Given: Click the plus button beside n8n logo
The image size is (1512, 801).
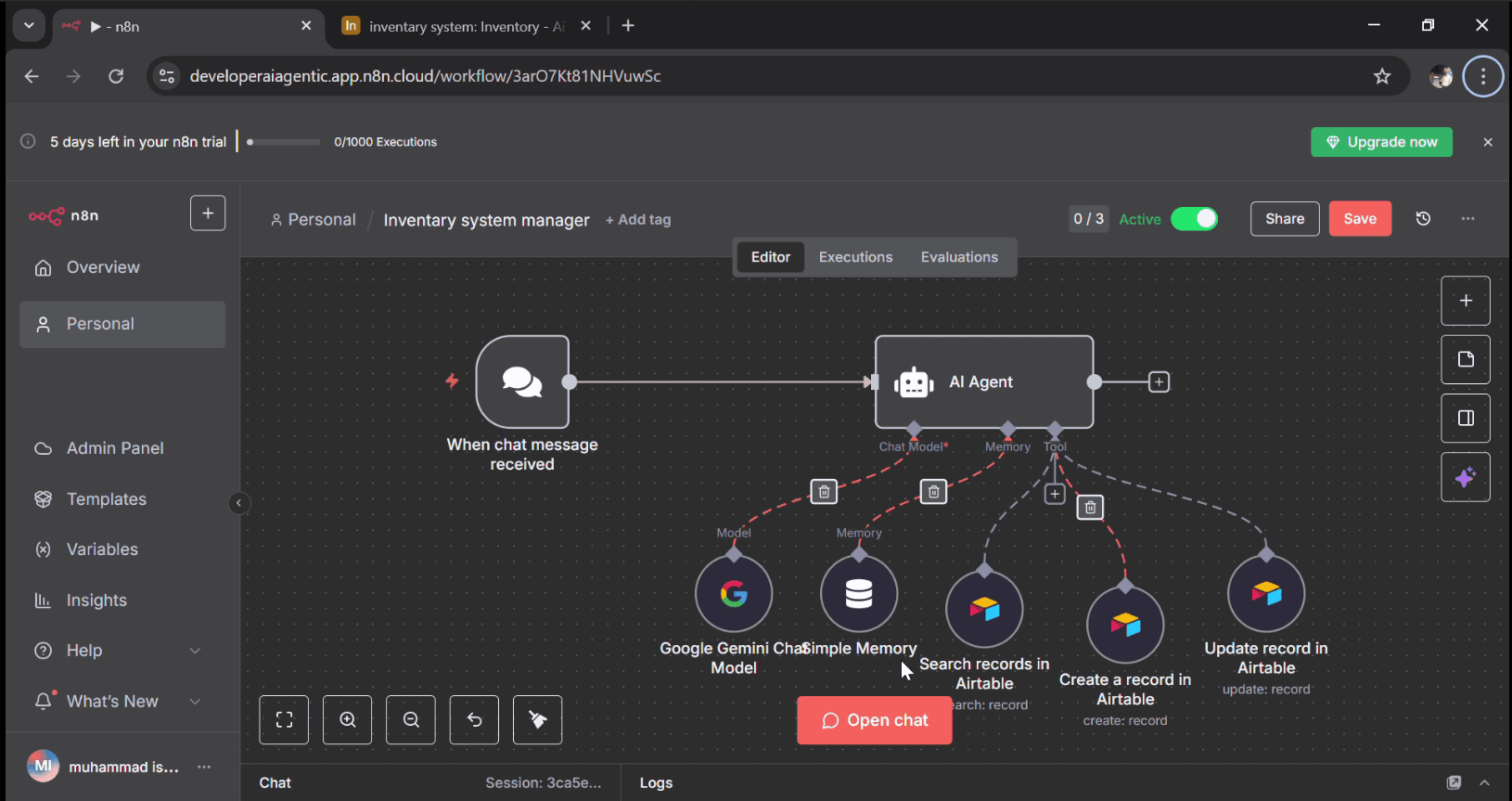Looking at the screenshot, I should pyautogui.click(x=208, y=213).
